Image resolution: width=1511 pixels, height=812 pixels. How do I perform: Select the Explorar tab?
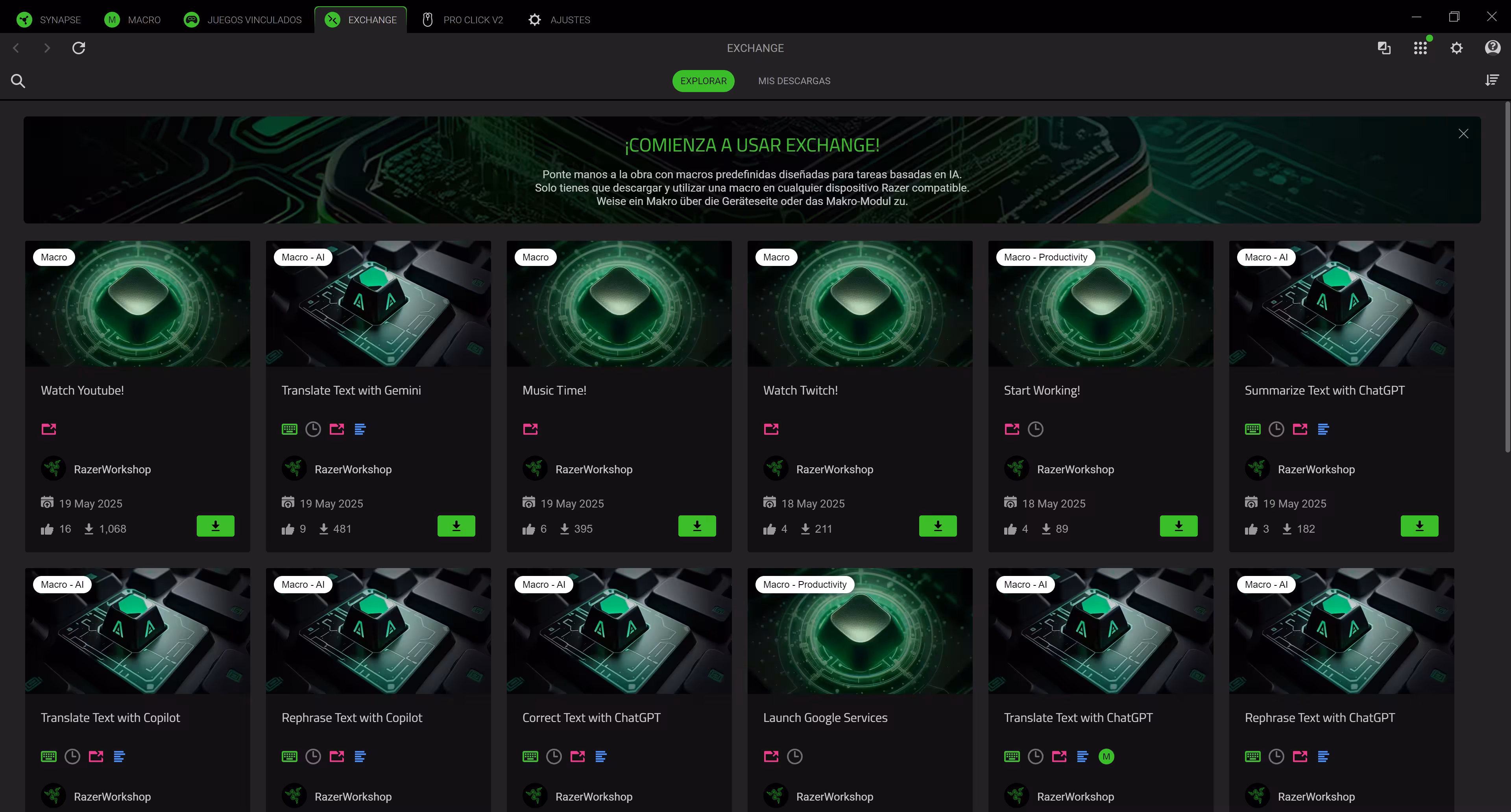(703, 81)
